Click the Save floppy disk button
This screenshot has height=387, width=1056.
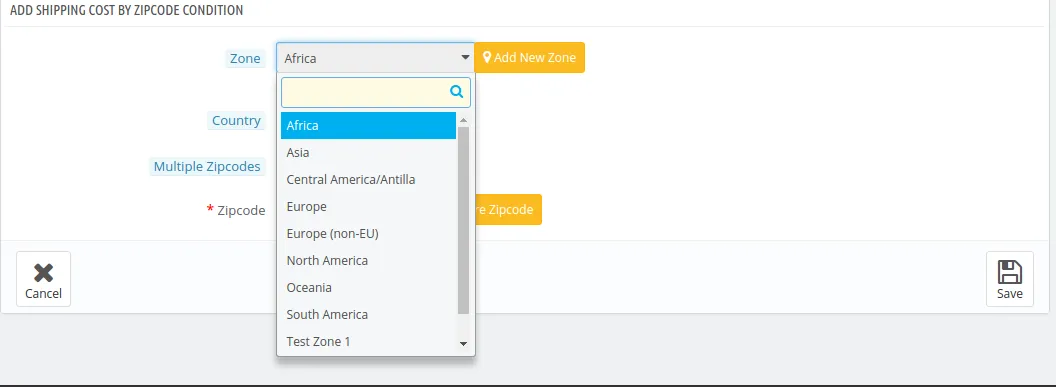pos(1010,279)
